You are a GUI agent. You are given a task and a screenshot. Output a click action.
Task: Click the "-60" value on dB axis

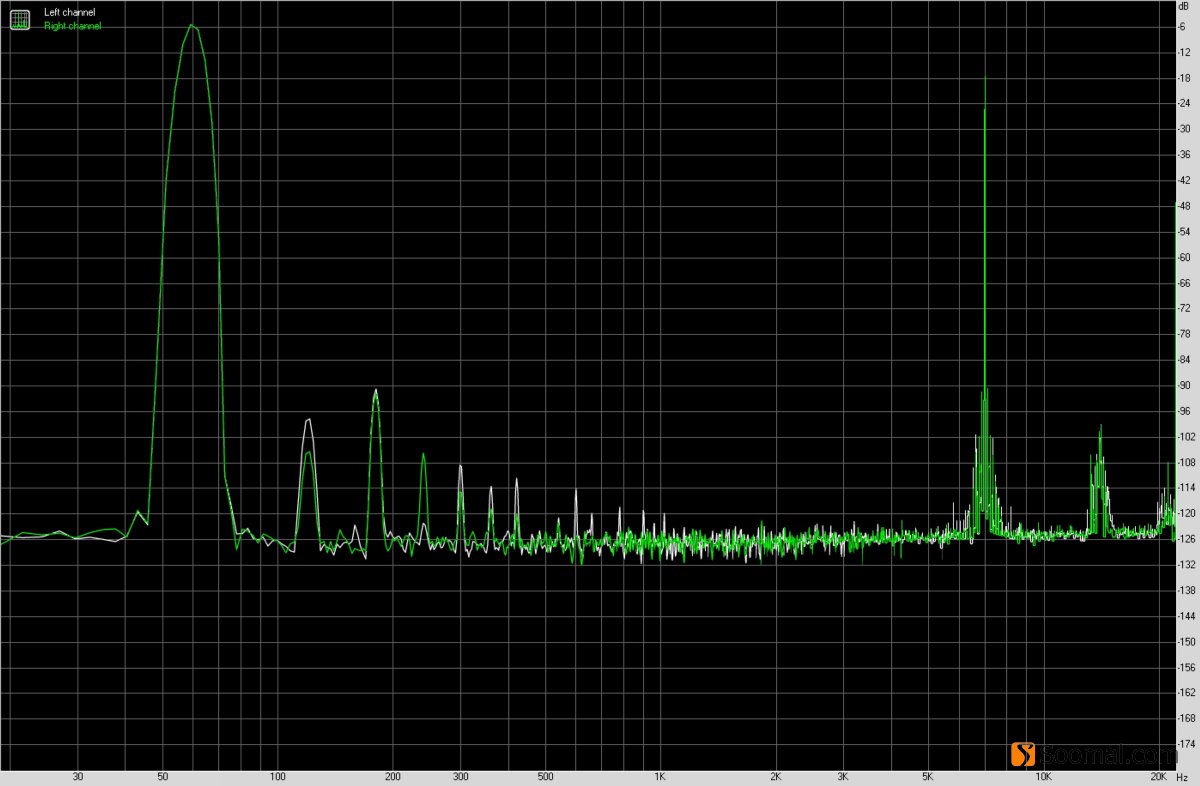(x=1185, y=257)
